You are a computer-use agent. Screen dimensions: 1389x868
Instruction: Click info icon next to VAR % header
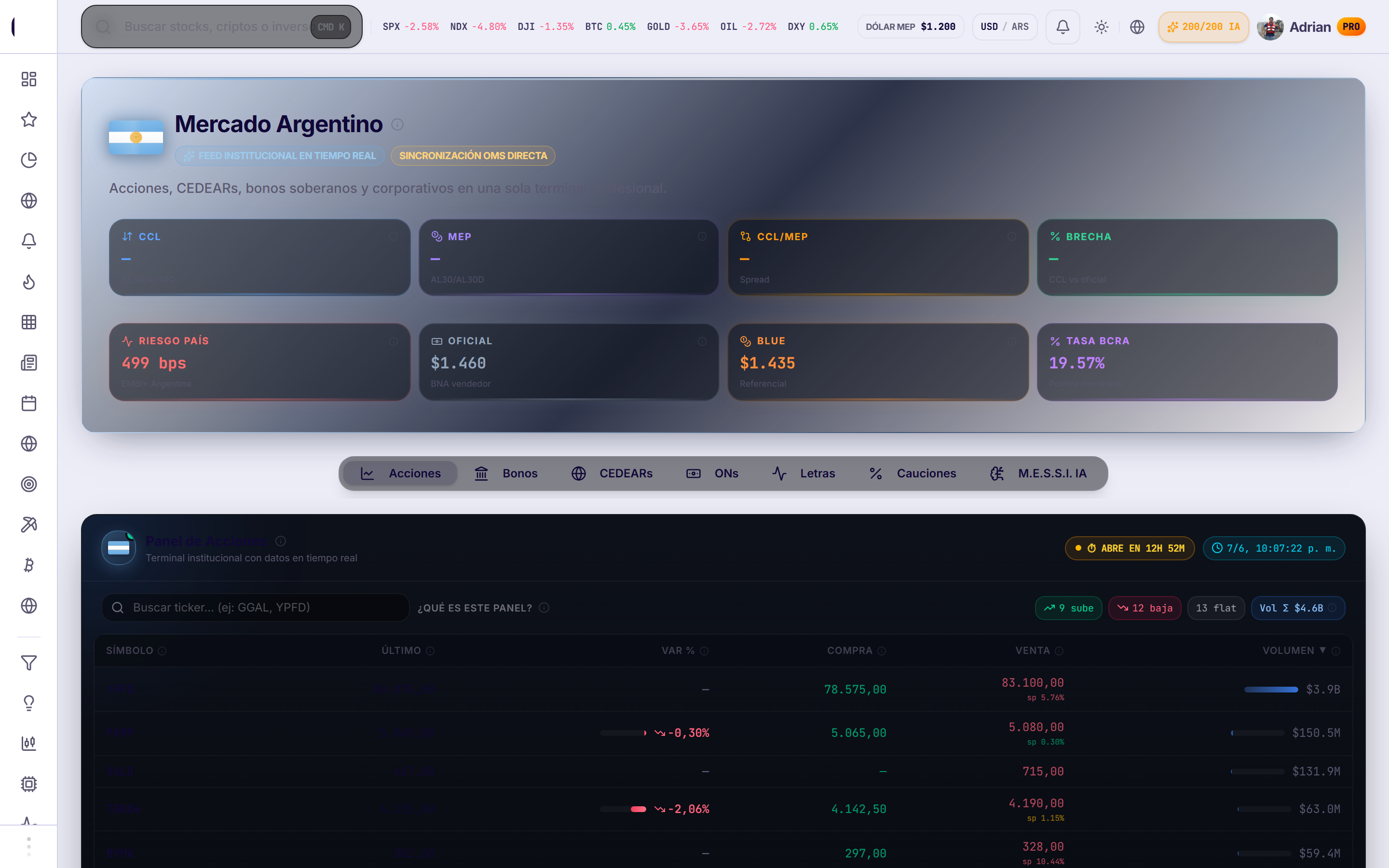(704, 651)
